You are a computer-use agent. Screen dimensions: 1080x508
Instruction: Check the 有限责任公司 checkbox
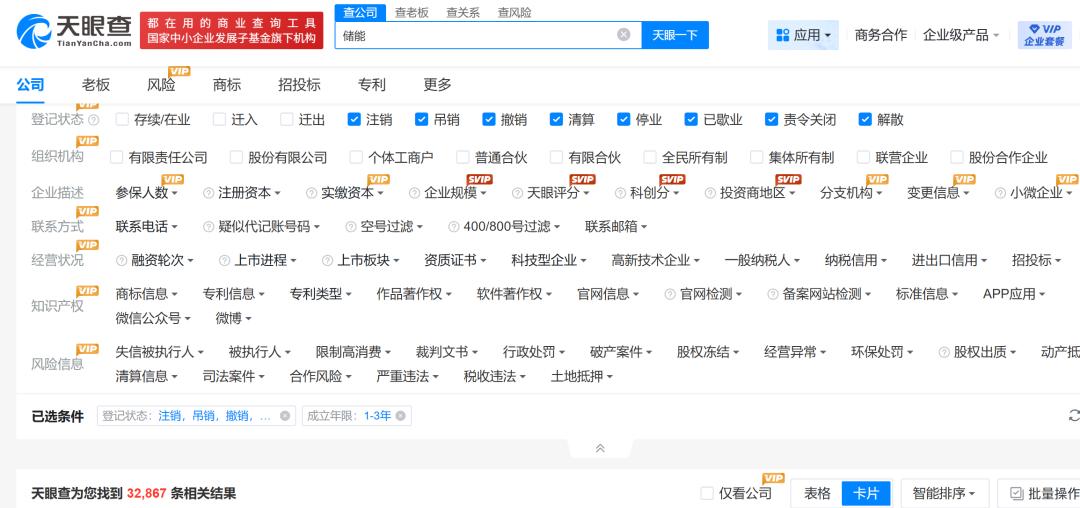(116, 158)
